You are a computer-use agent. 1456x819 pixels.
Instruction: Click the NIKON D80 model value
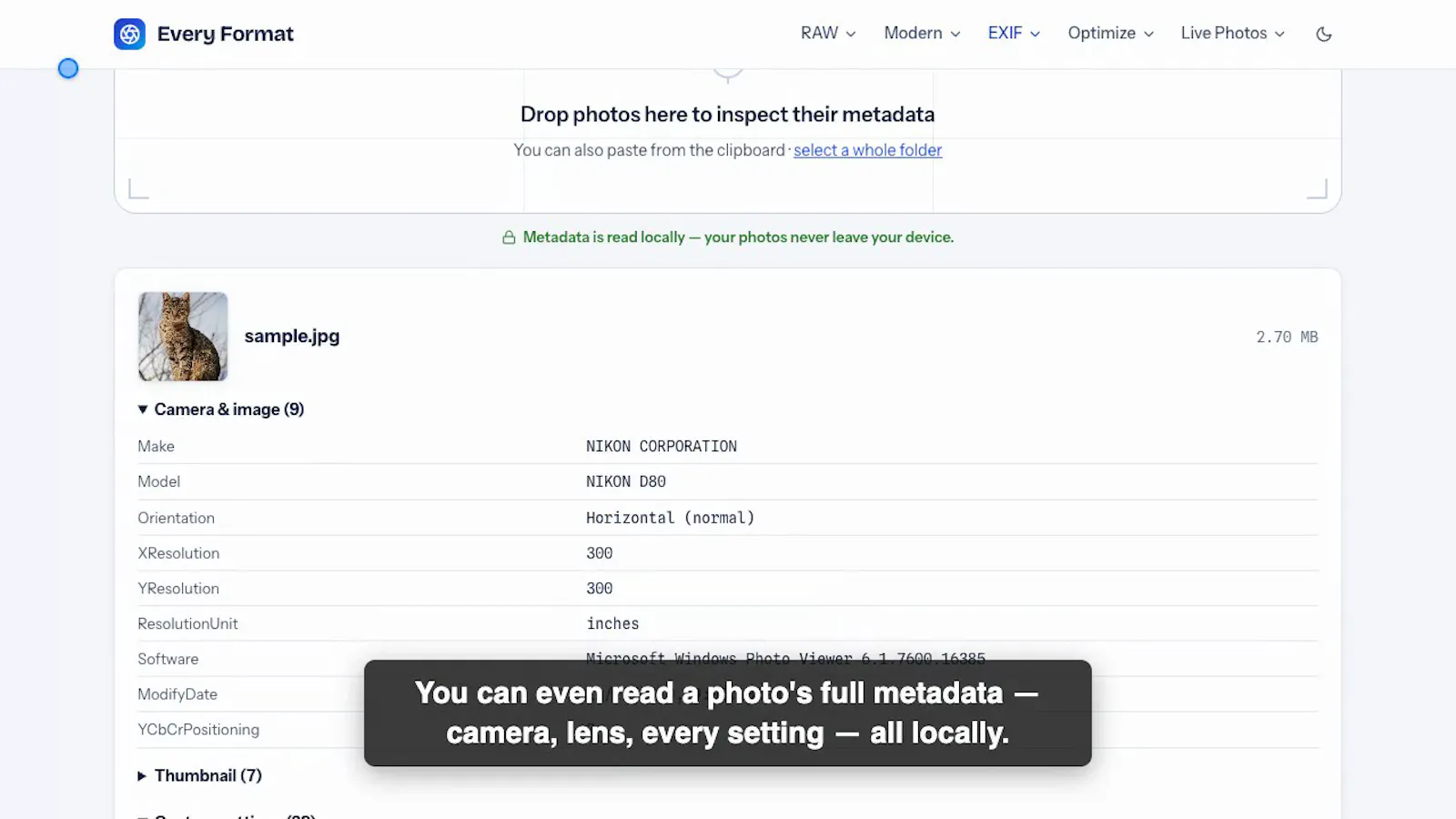tap(626, 481)
